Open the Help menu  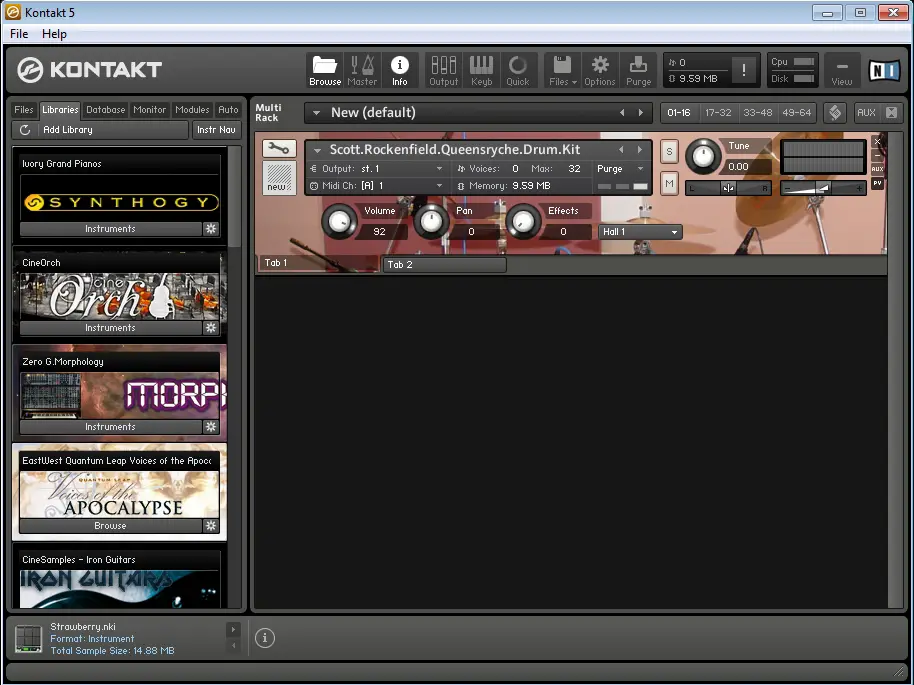click(x=54, y=34)
